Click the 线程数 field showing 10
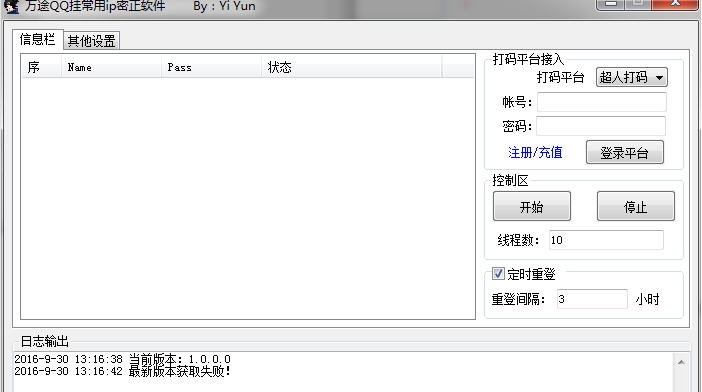702x392 pixels. point(606,240)
